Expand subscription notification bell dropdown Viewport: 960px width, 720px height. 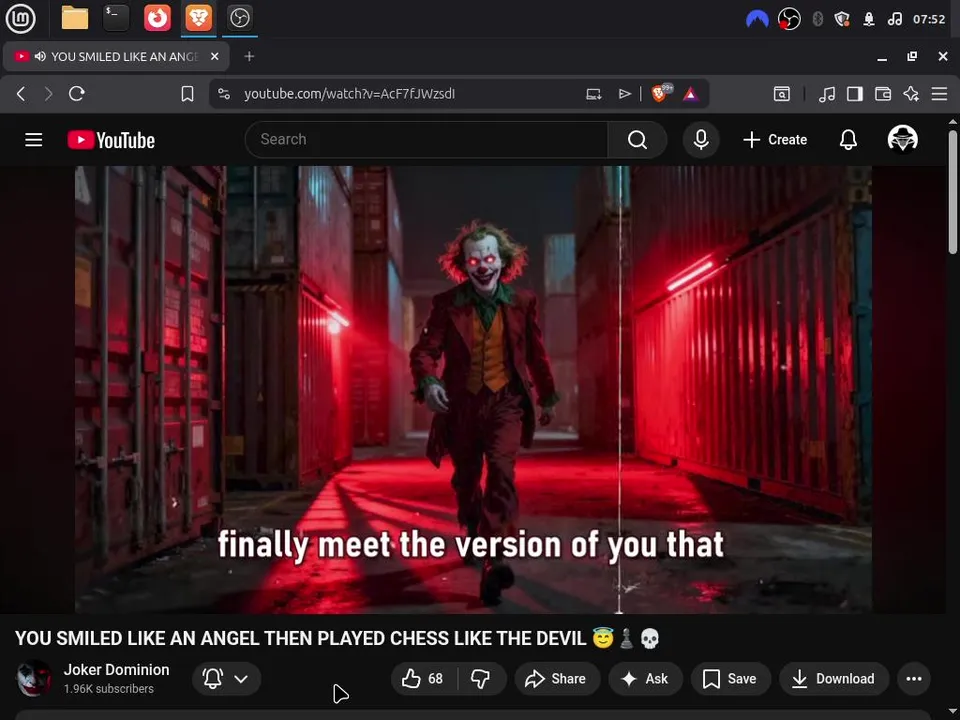click(226, 678)
